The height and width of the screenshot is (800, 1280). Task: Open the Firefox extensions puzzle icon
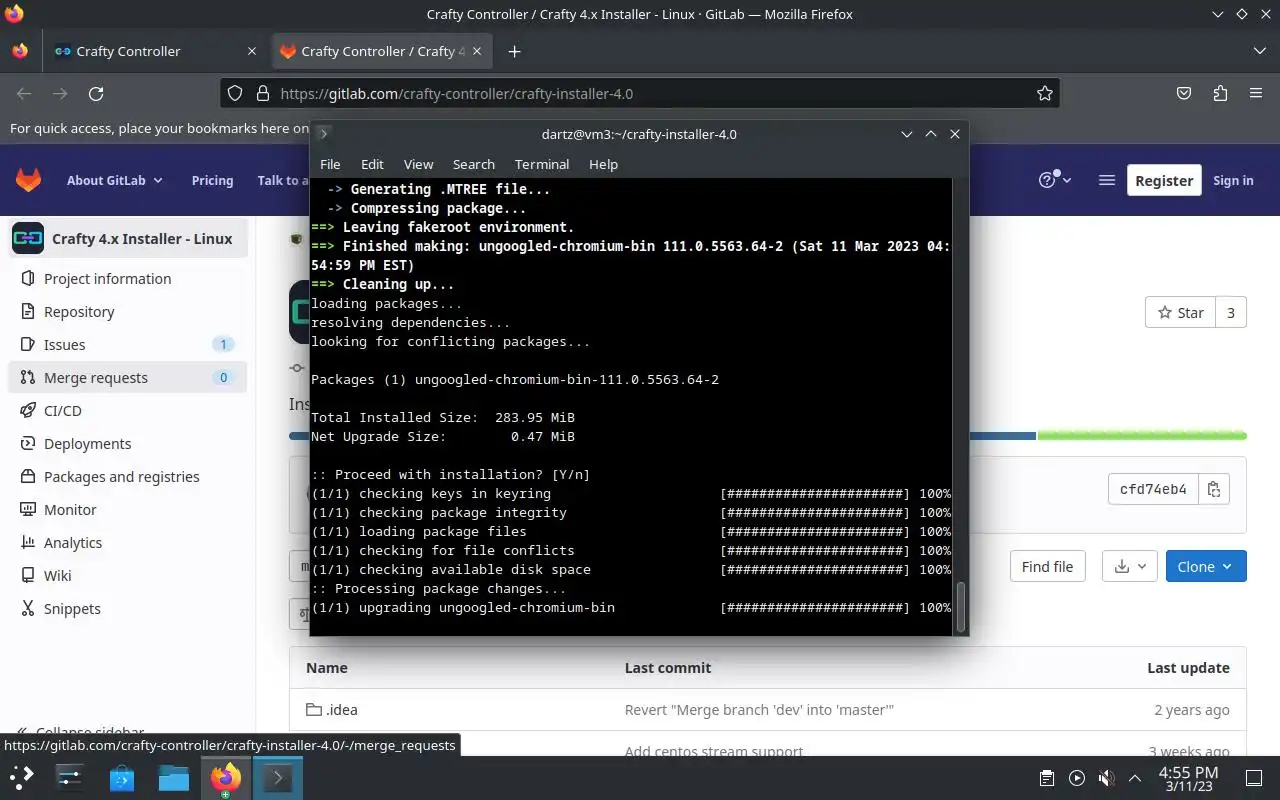1220,93
